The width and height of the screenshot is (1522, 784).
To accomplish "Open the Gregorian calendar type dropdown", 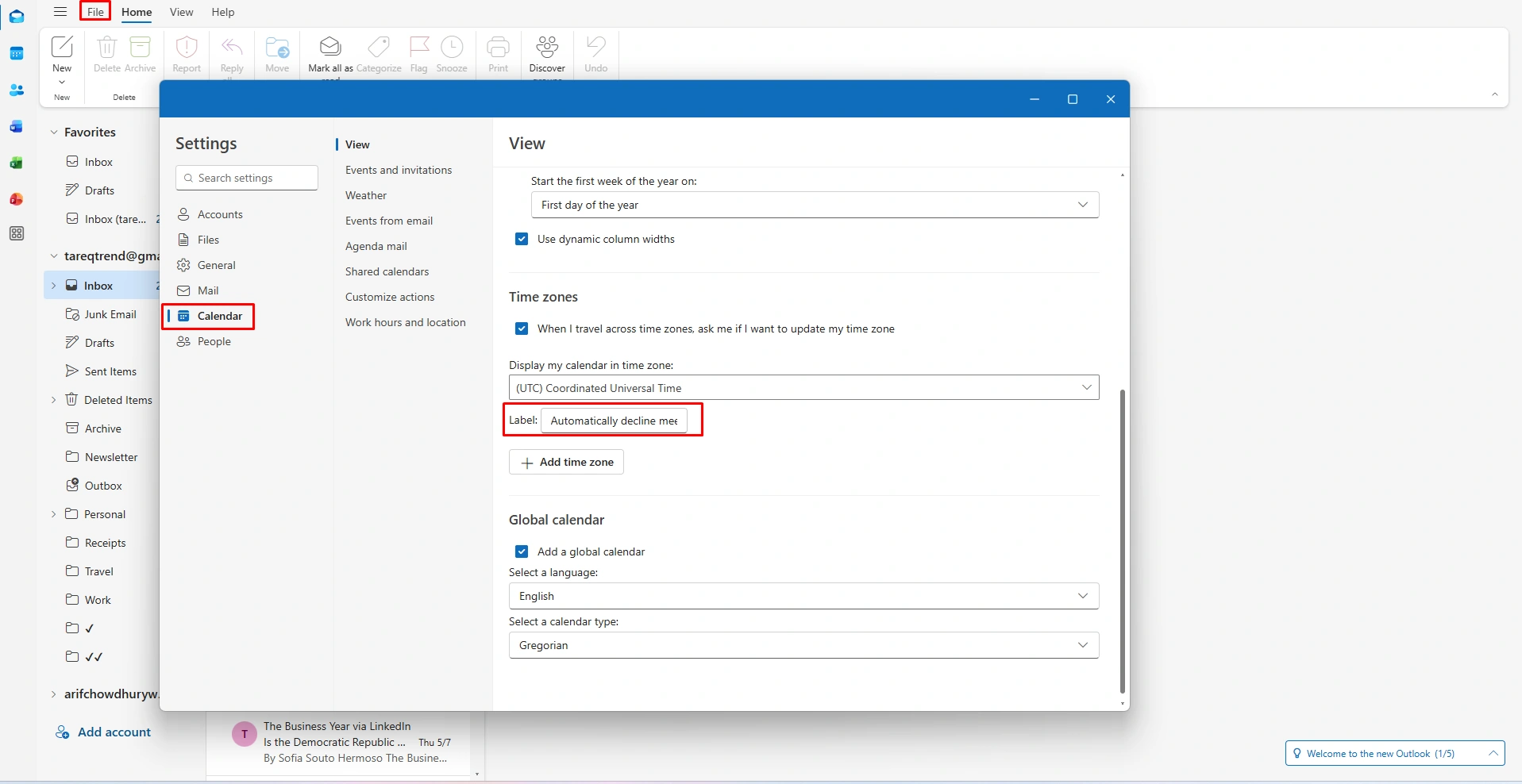I will (x=803, y=645).
